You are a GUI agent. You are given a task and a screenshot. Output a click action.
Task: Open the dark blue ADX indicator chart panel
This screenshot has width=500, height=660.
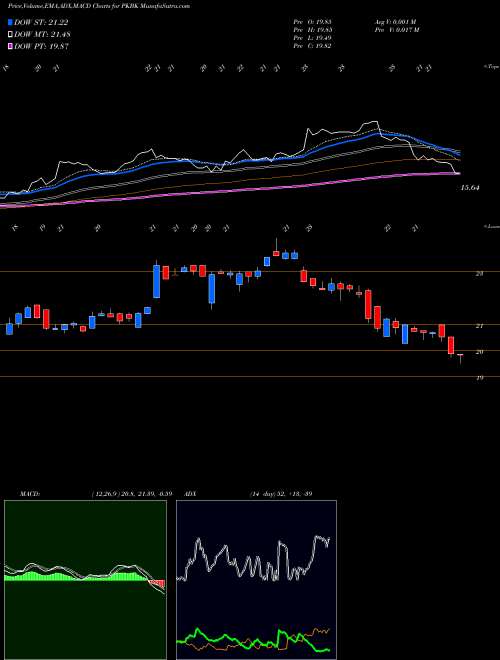coord(256,580)
